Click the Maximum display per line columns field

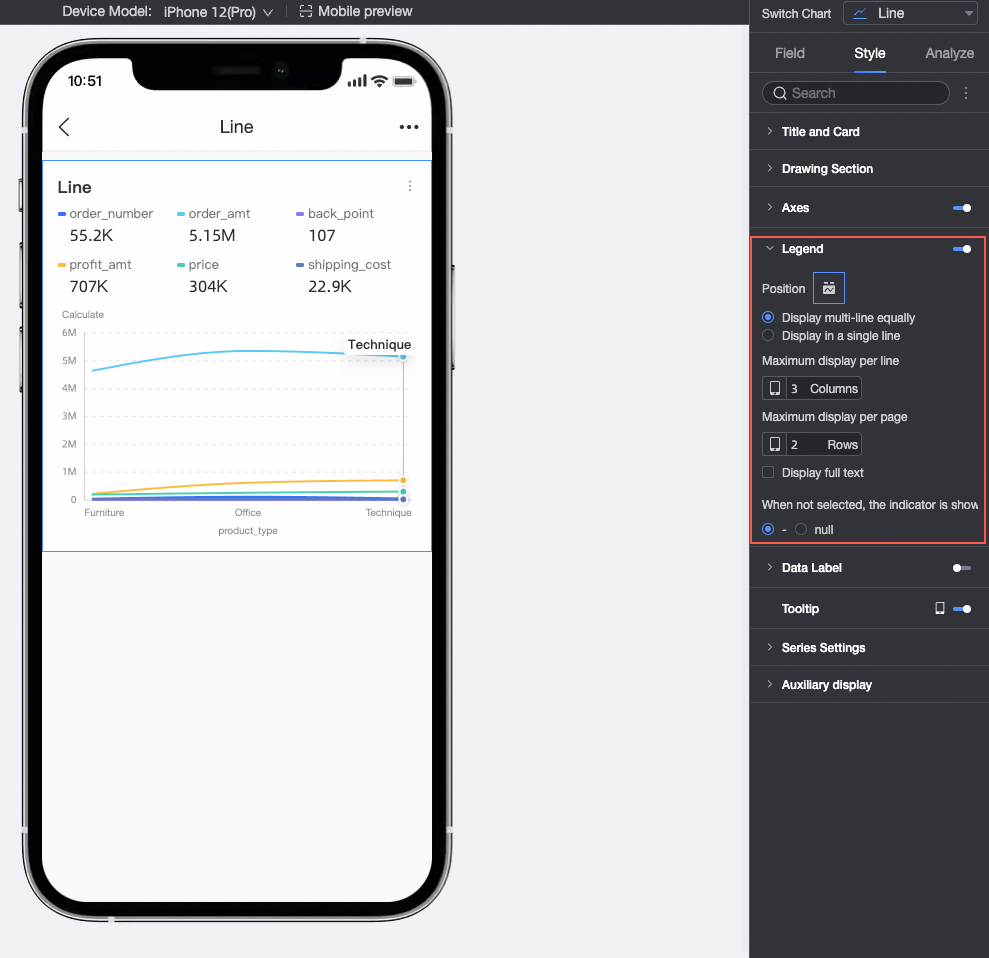click(812, 388)
